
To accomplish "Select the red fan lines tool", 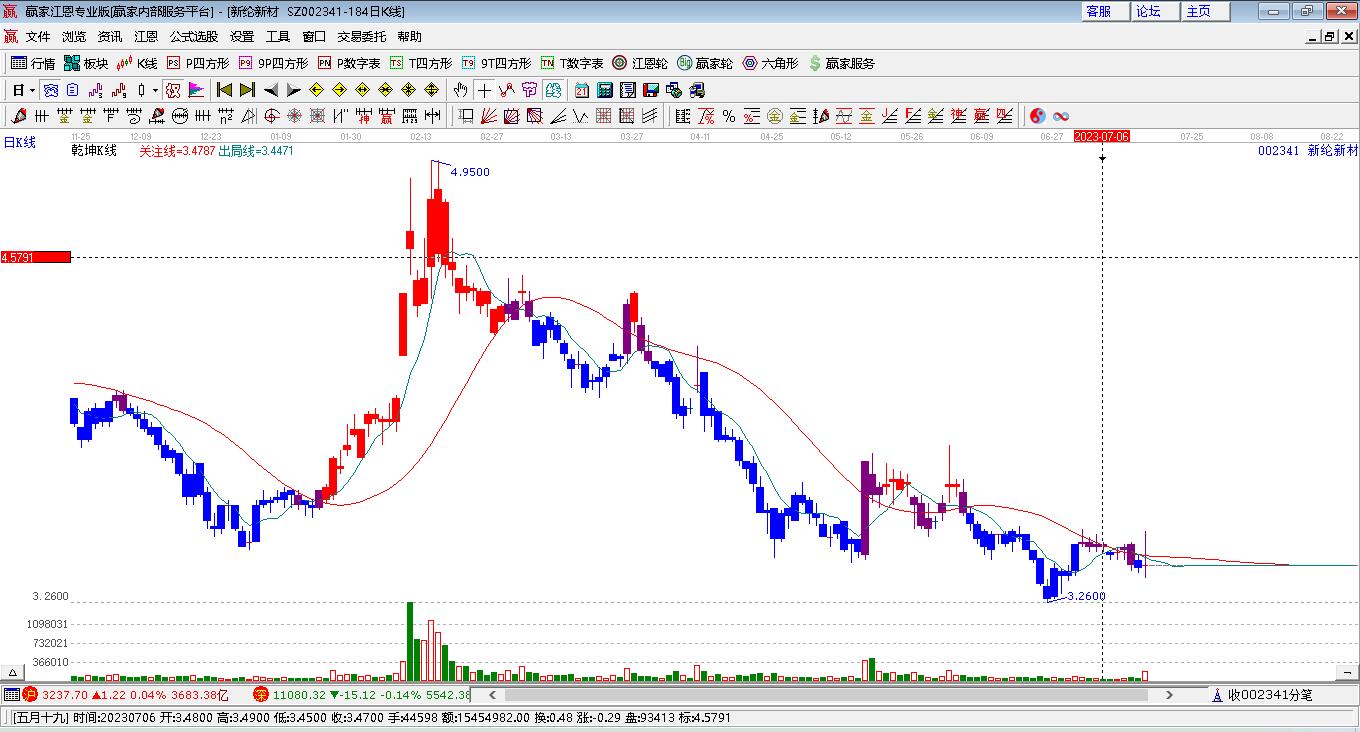I will click(x=489, y=116).
